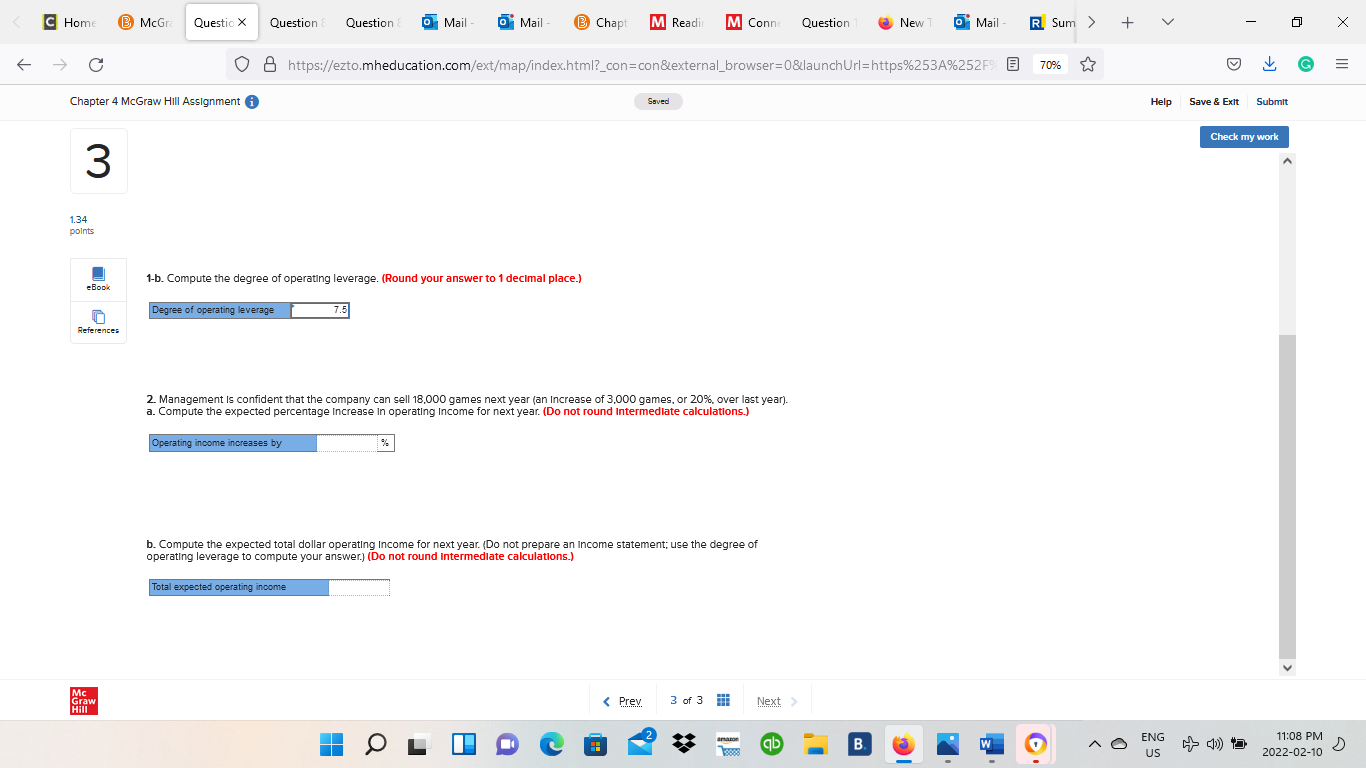The width and height of the screenshot is (1366, 768).
Task: Show assignment info icon next to title
Action: point(253,102)
